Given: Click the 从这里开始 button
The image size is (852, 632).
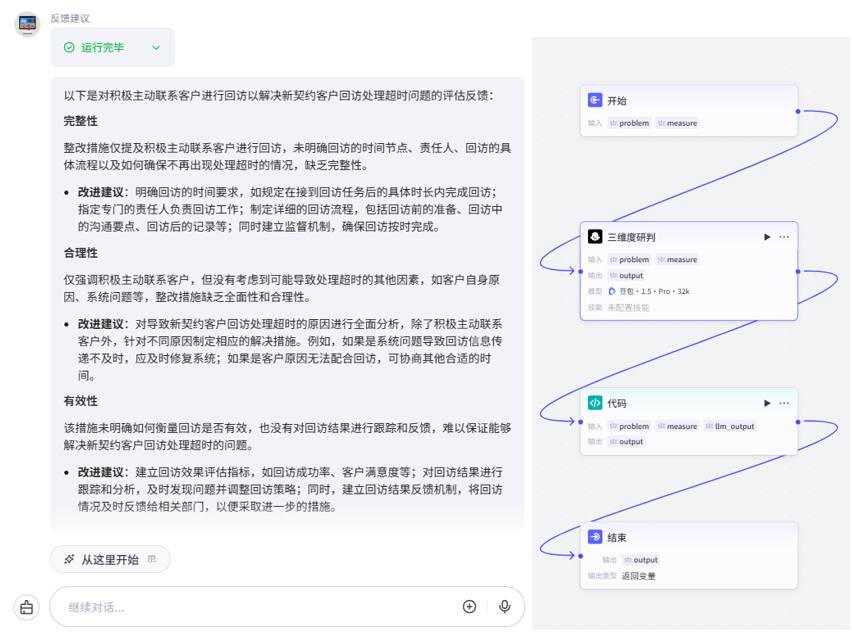Looking at the screenshot, I should 110,559.
